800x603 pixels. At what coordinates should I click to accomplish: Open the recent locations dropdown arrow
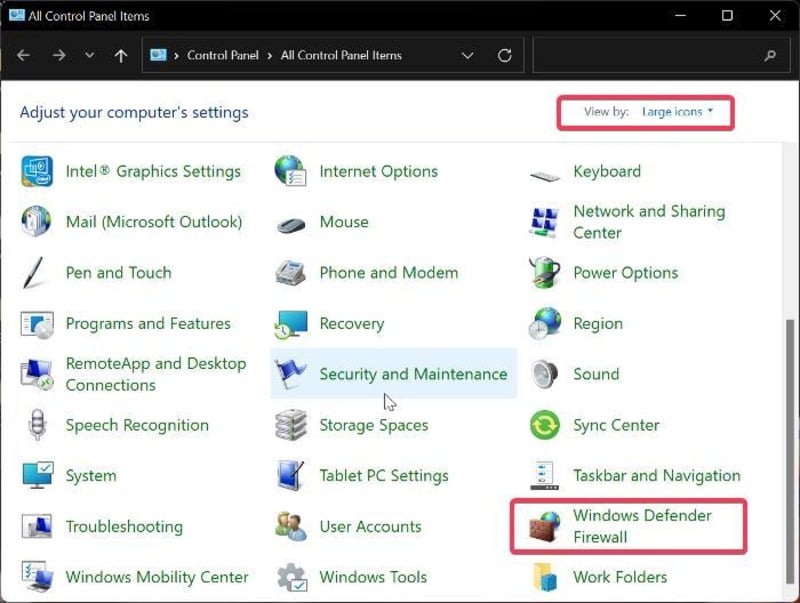click(x=89, y=55)
